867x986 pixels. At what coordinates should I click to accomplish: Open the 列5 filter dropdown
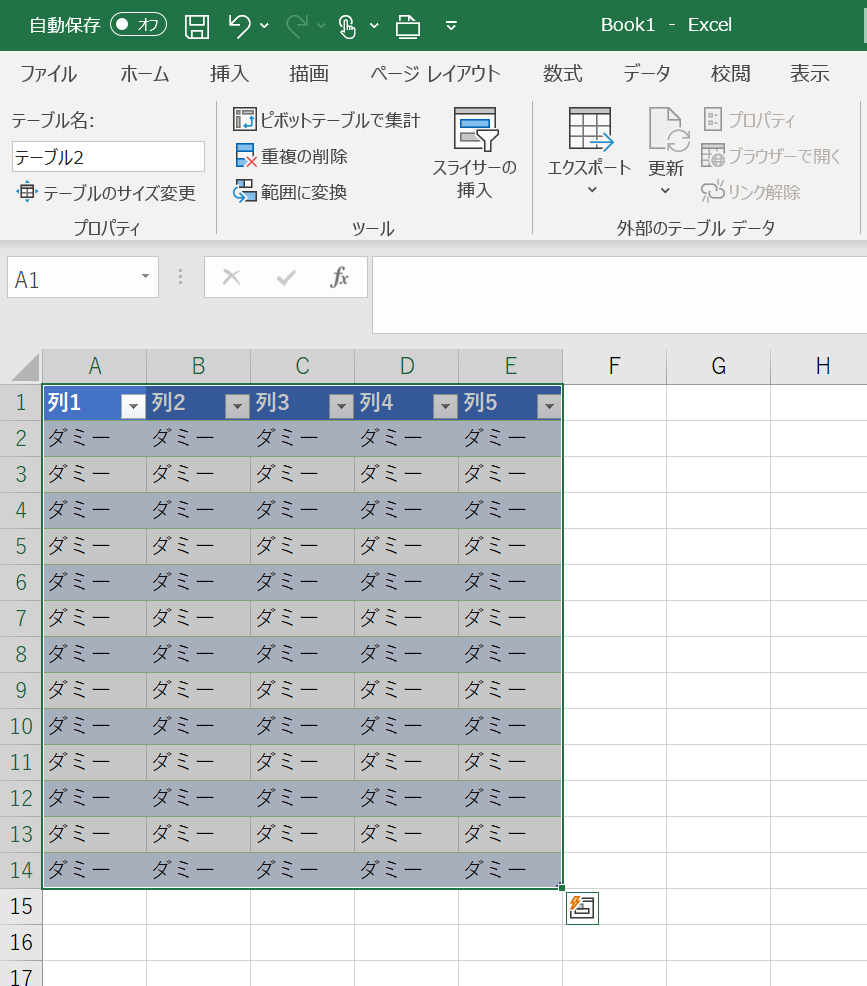pyautogui.click(x=547, y=405)
